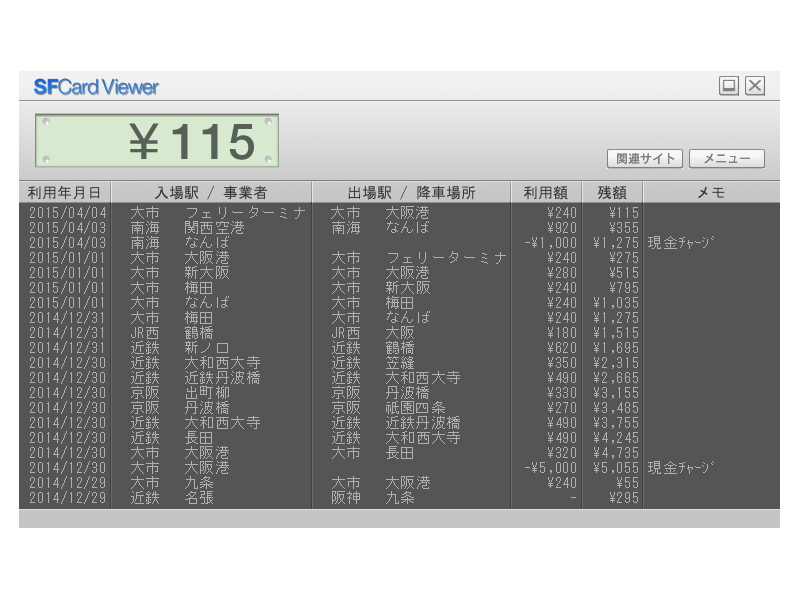Select entry station 長田

point(199,438)
